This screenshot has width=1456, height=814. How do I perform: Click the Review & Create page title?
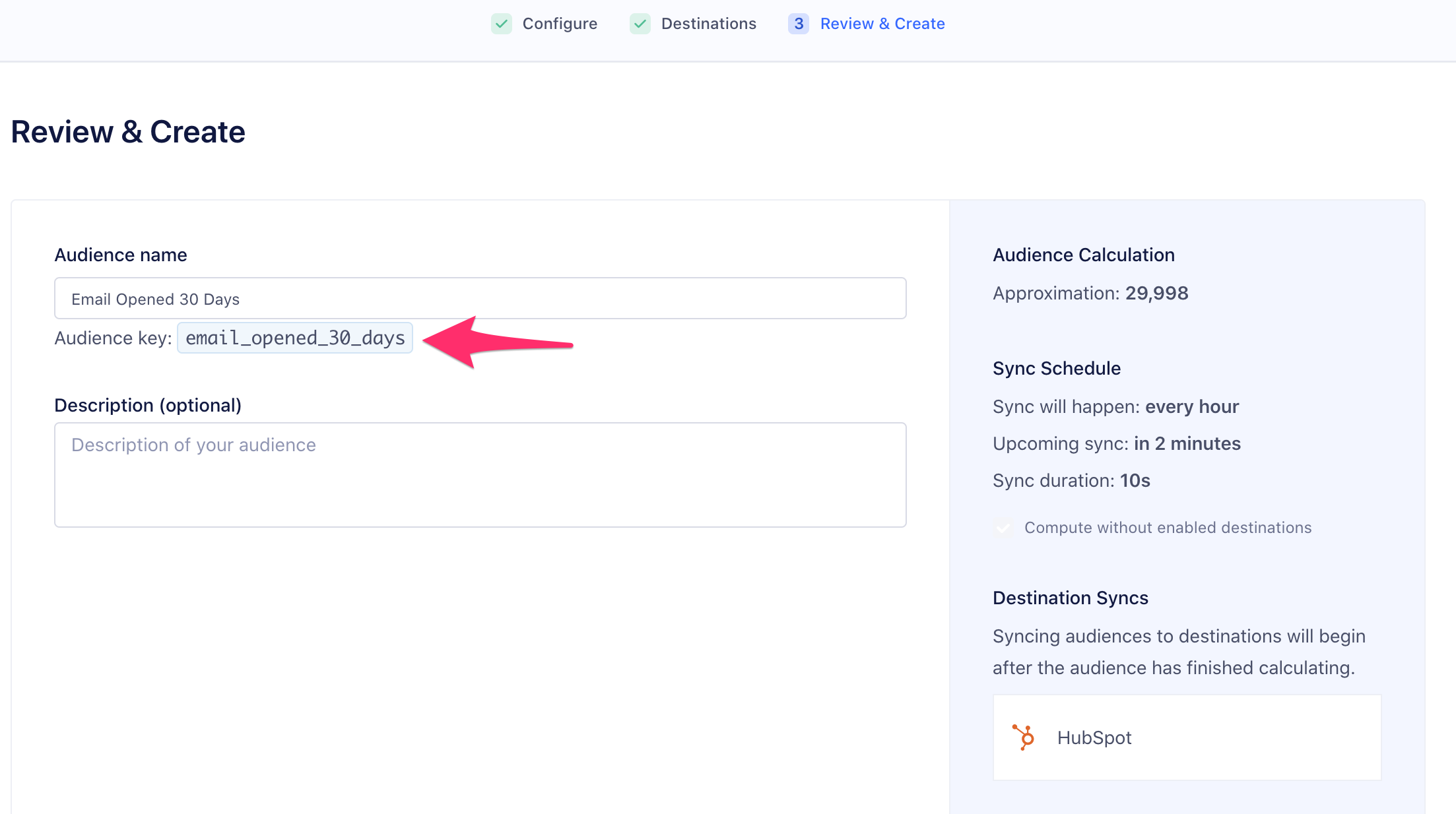coord(127,131)
